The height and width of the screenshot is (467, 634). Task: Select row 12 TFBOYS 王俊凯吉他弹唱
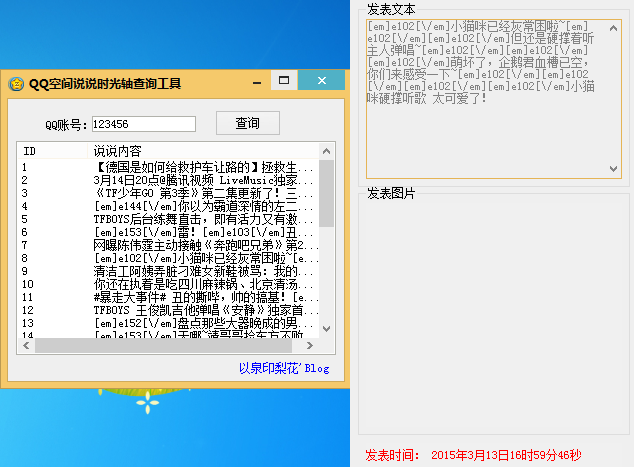click(x=168, y=310)
